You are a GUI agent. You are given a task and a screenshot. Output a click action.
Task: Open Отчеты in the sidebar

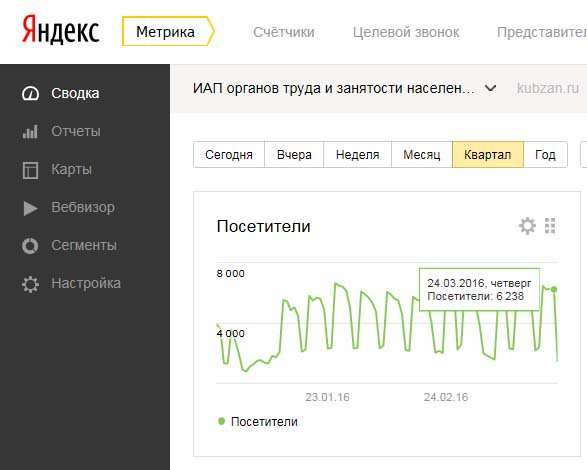[x=76, y=131]
